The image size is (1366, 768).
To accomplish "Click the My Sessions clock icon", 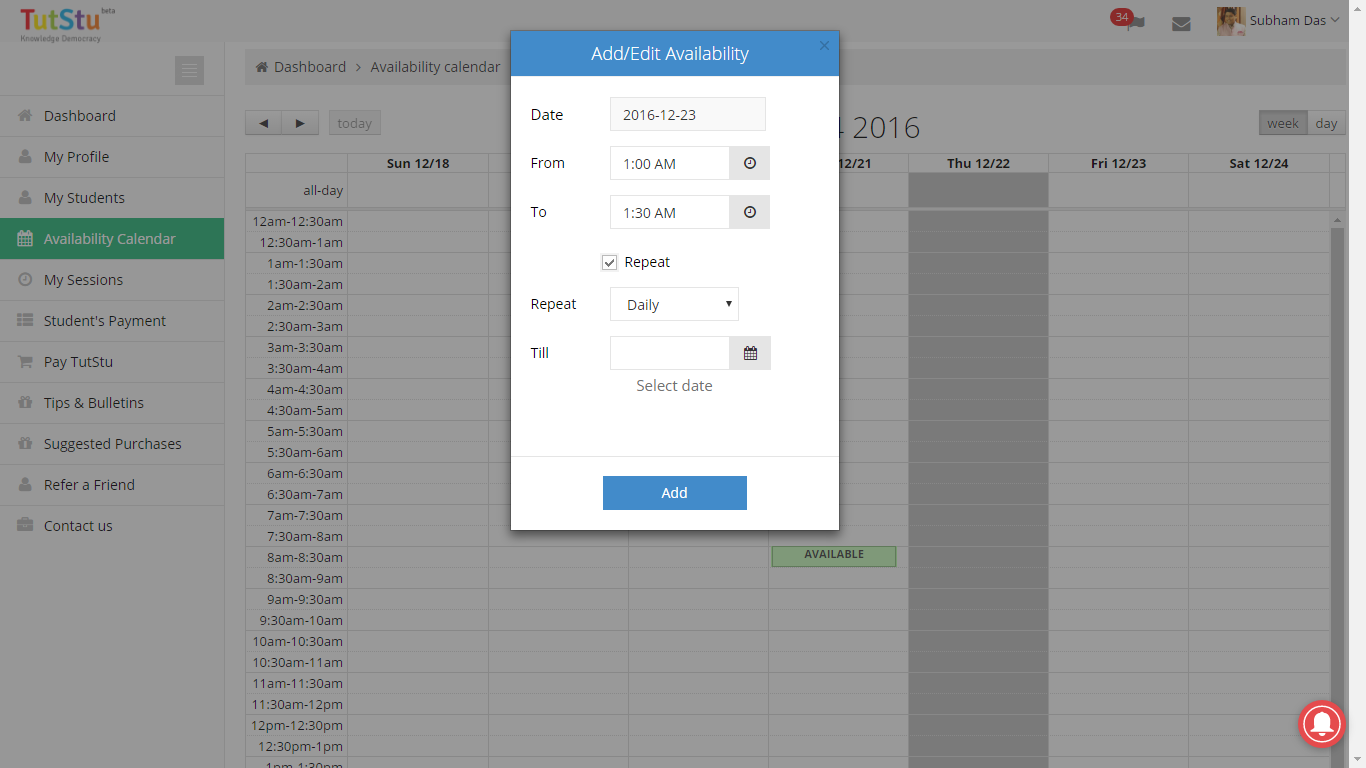I will tap(25, 279).
